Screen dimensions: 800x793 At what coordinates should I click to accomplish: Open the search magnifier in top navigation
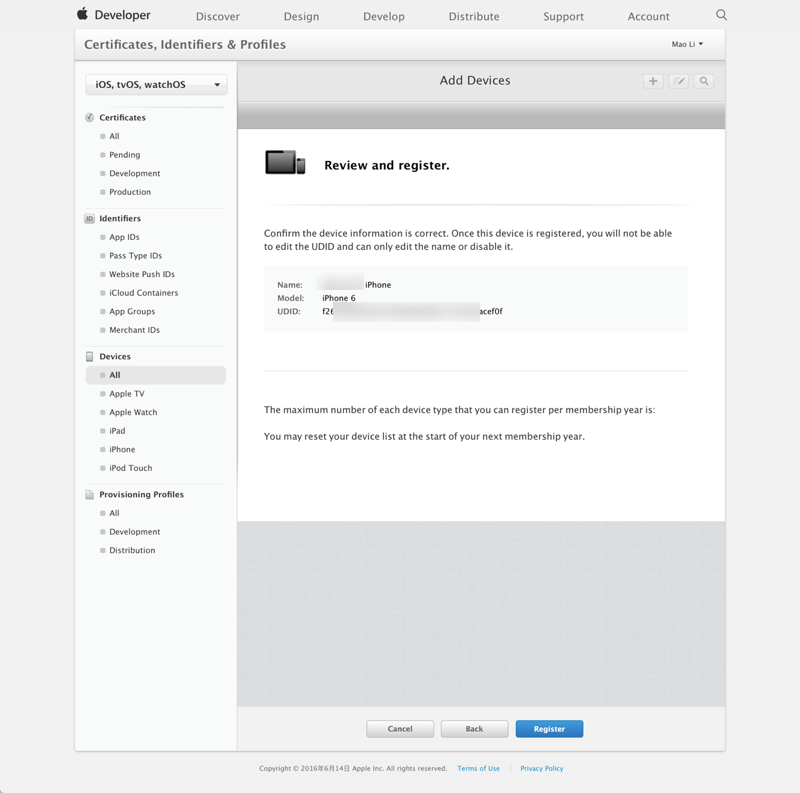coord(721,15)
